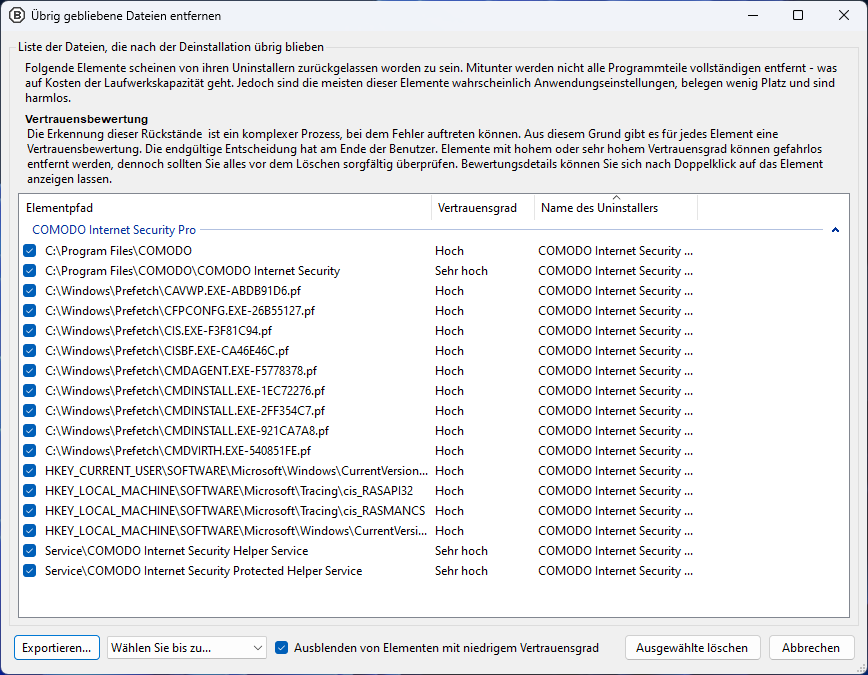Toggle CFPCONFG.EXE-26B55127.pf checkbox
Screen dimensions: 868x675
pos(30,311)
